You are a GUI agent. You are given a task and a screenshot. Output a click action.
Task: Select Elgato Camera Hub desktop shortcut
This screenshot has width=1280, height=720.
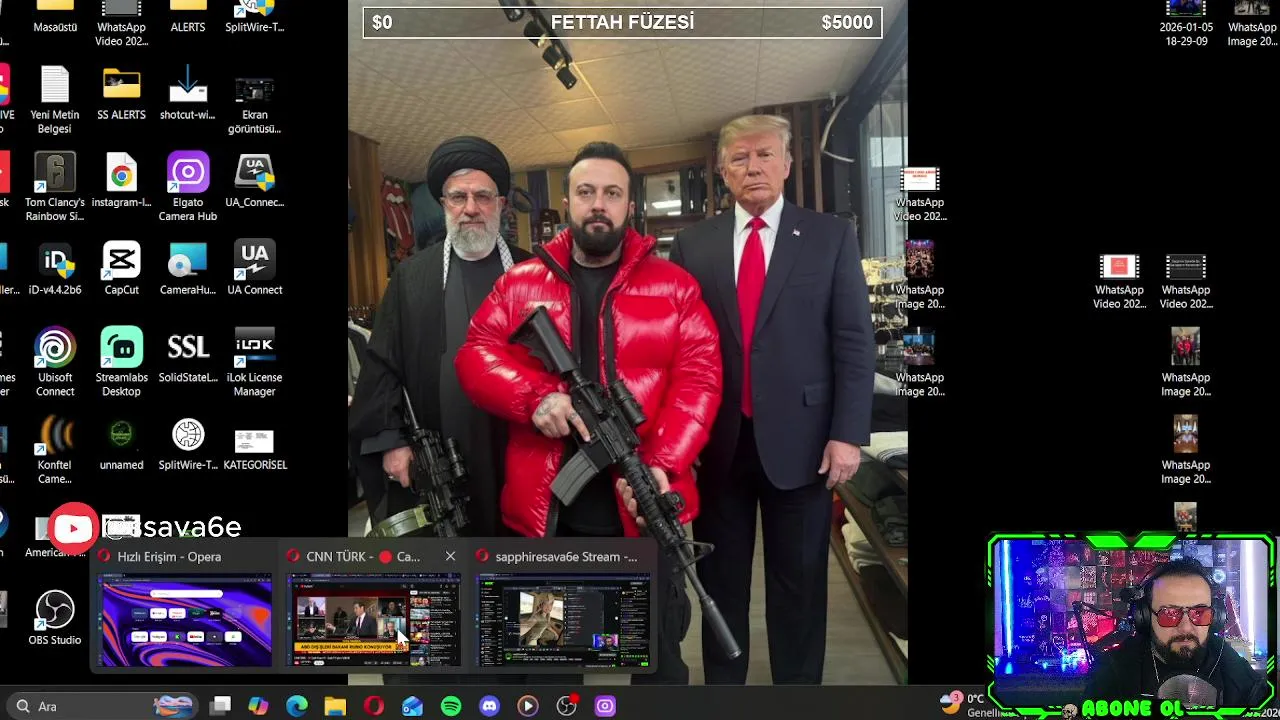point(188,187)
